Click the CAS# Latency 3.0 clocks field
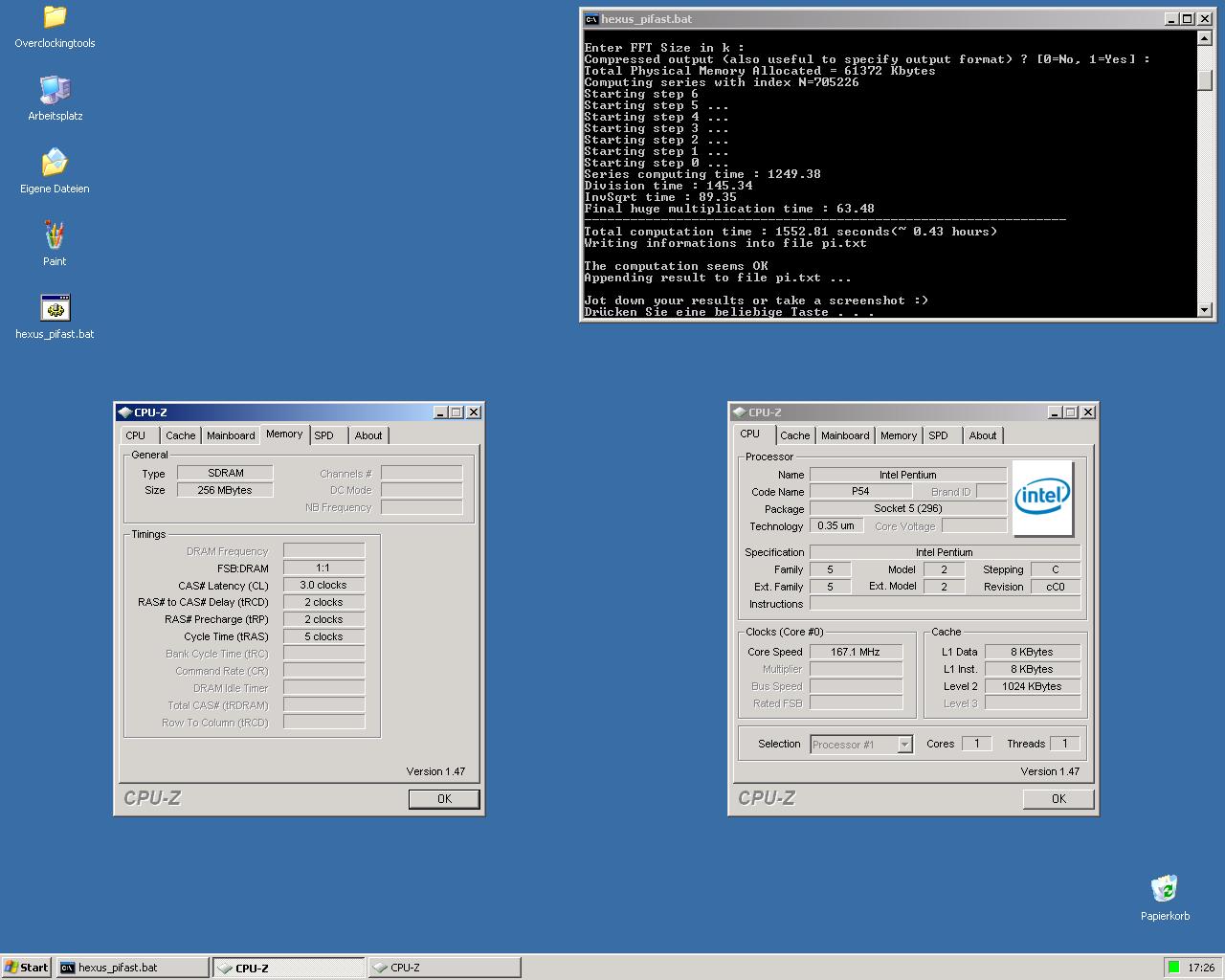Screen dimensions: 1225x980 [x=323, y=585]
